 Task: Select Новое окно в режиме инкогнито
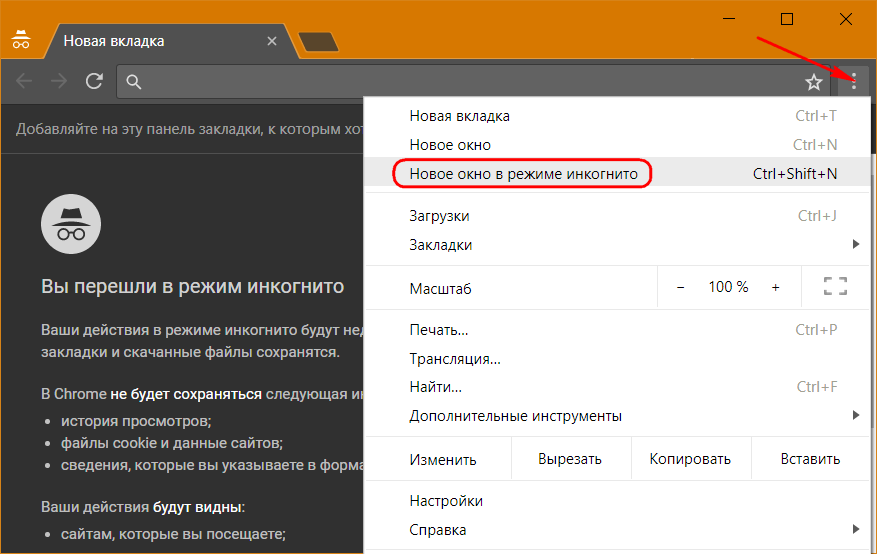(x=523, y=174)
